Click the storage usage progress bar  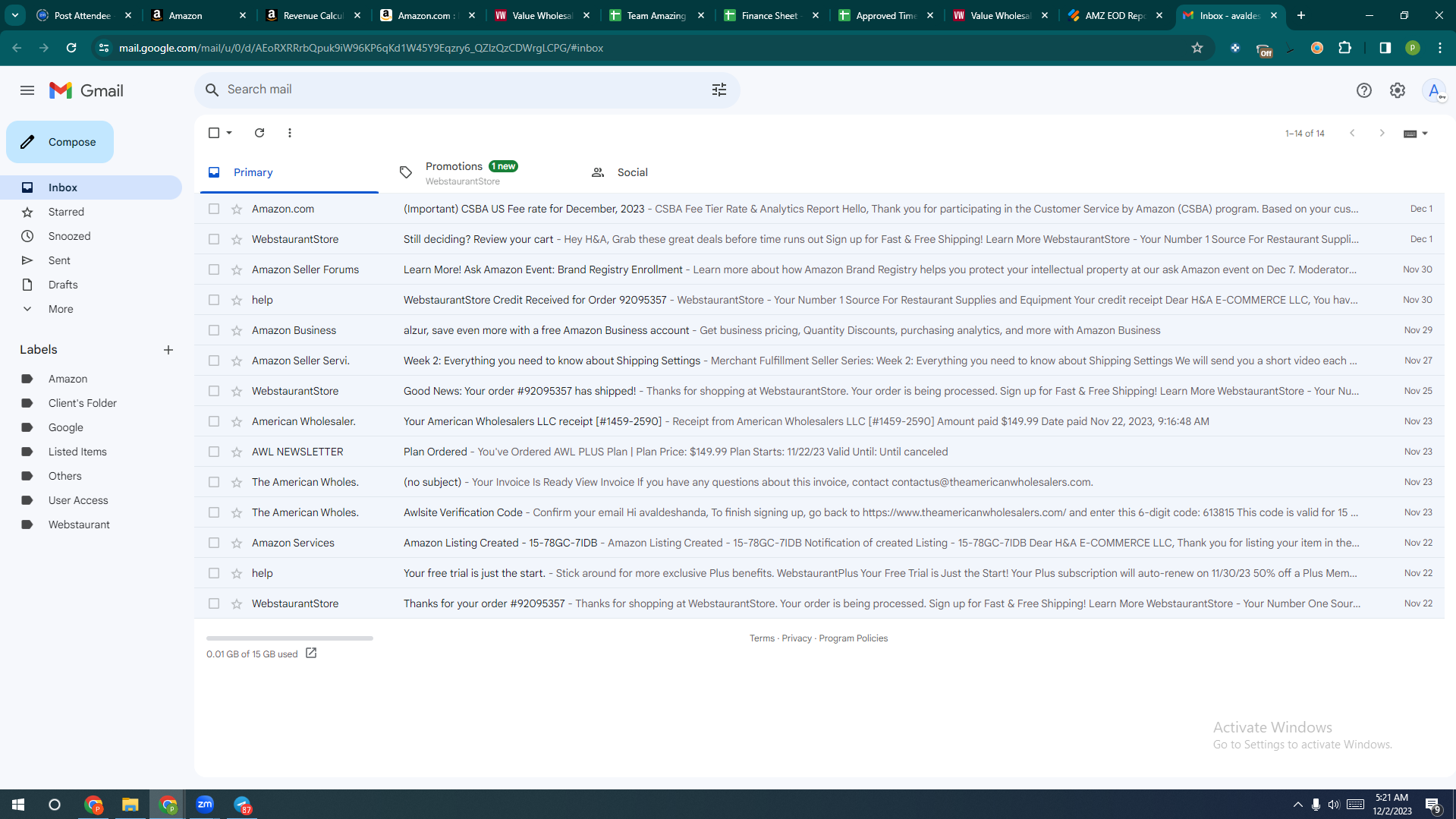point(290,638)
